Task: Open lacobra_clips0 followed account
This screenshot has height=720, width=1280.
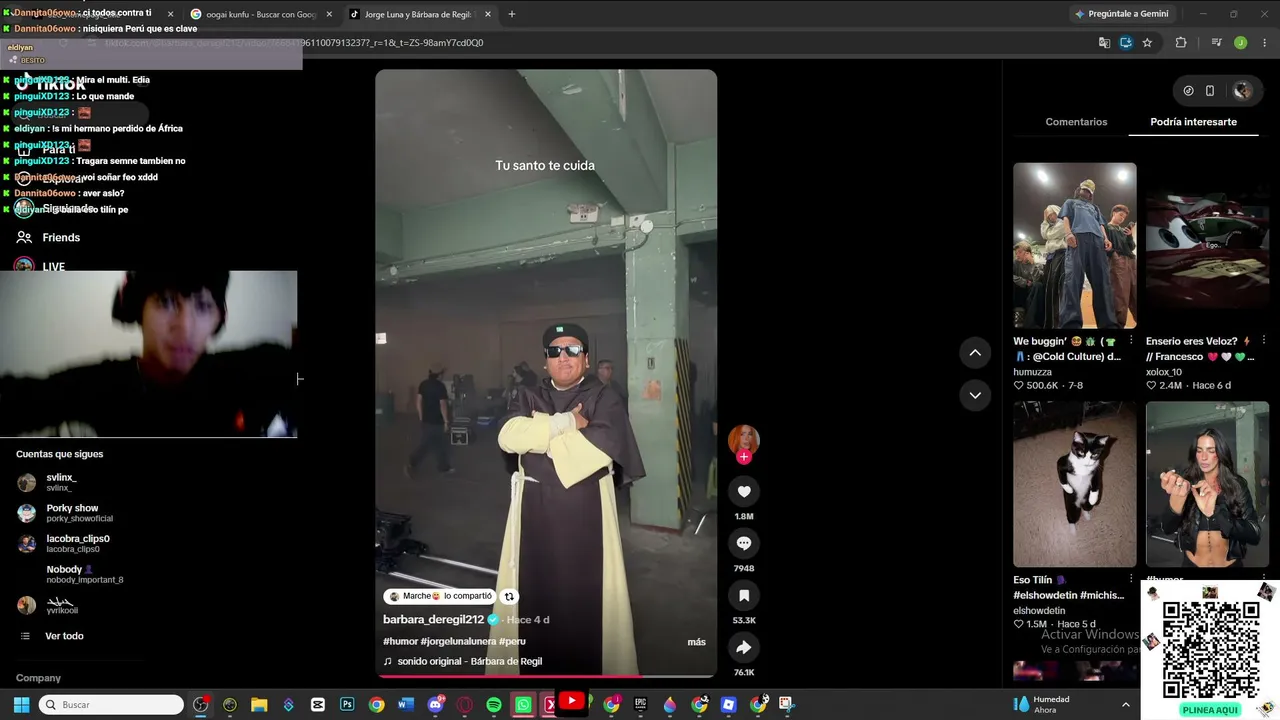Action: click(63, 544)
